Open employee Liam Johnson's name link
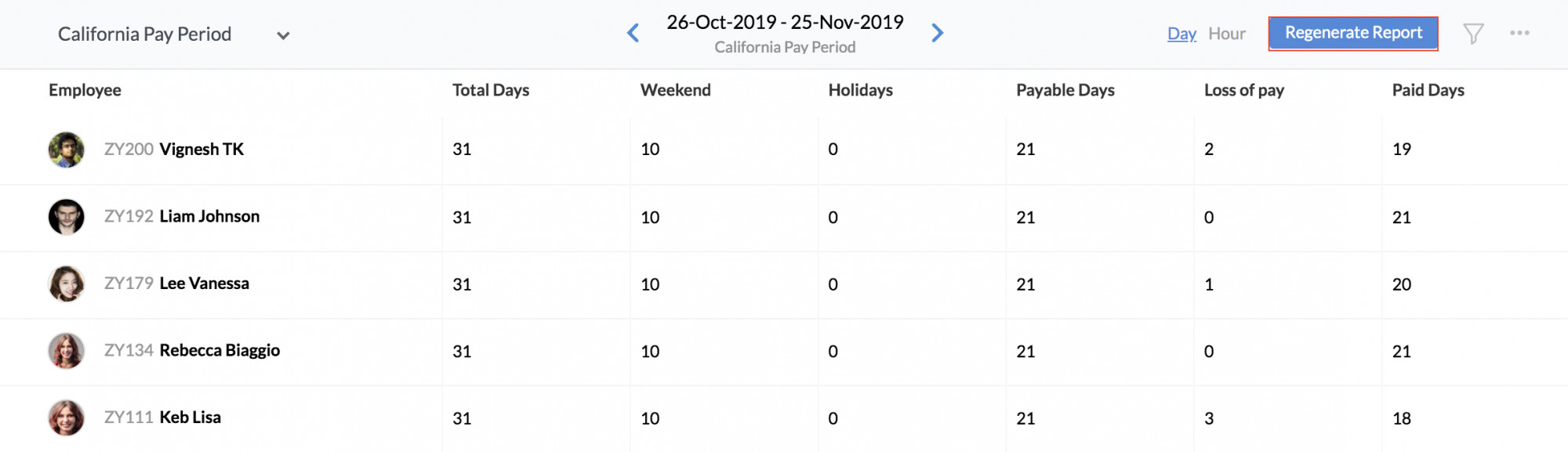The width and height of the screenshot is (1568, 452). click(x=209, y=216)
